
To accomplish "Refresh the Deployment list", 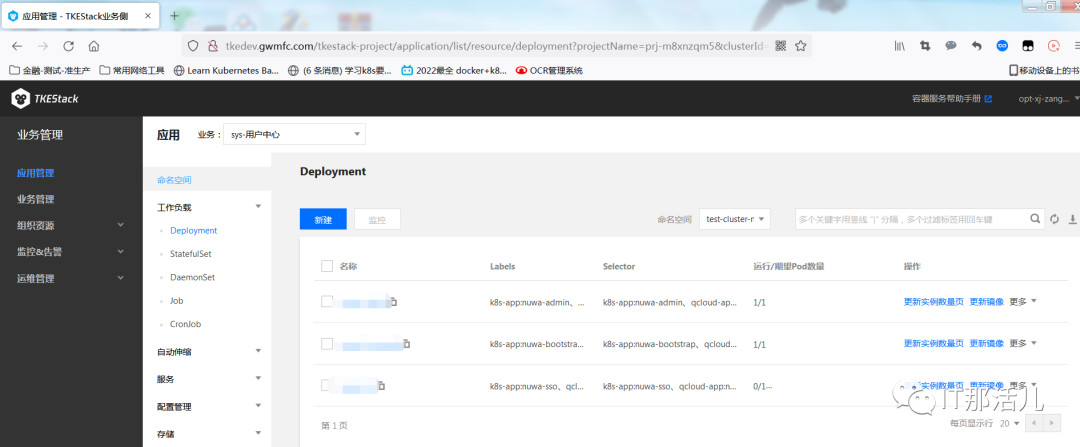I will tap(1054, 219).
